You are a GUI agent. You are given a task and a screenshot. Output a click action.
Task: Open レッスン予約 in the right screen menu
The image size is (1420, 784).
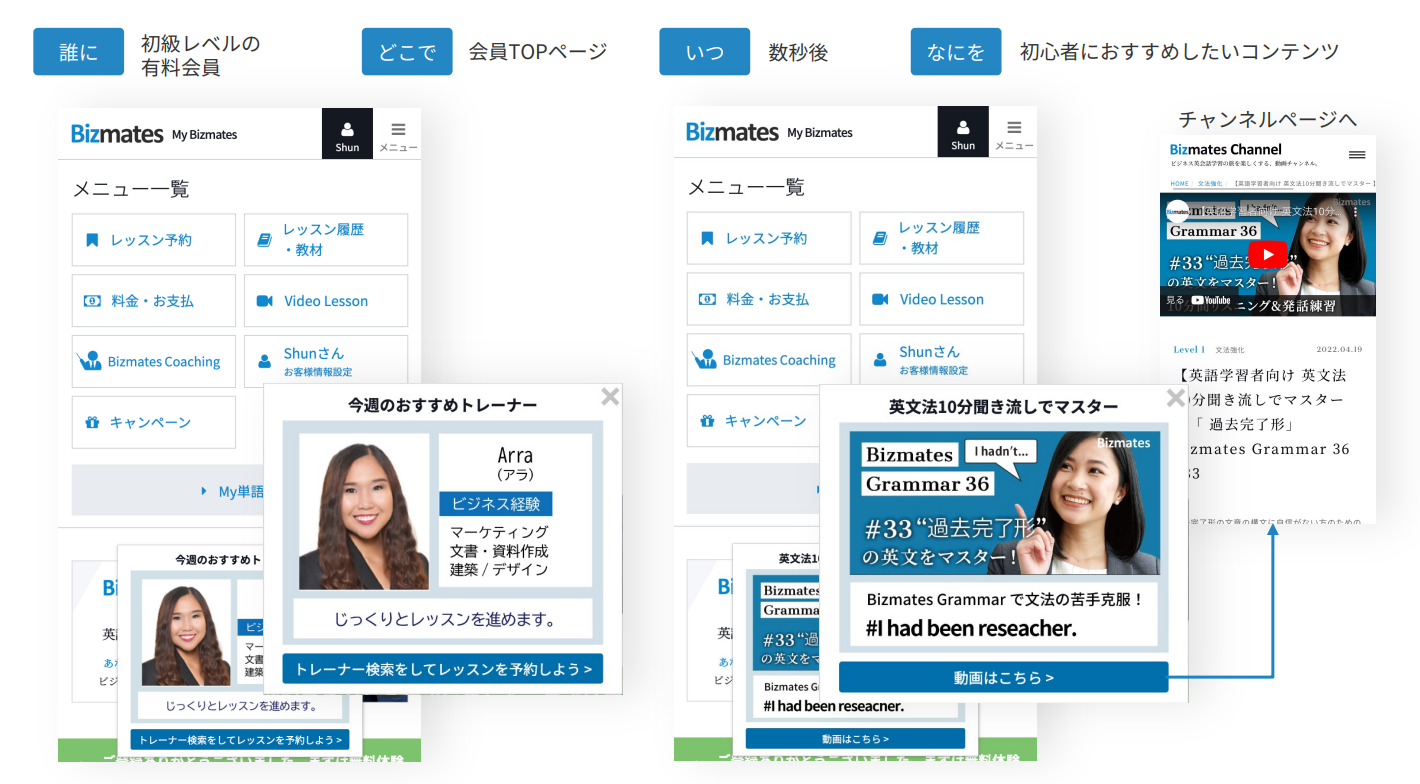(x=770, y=238)
